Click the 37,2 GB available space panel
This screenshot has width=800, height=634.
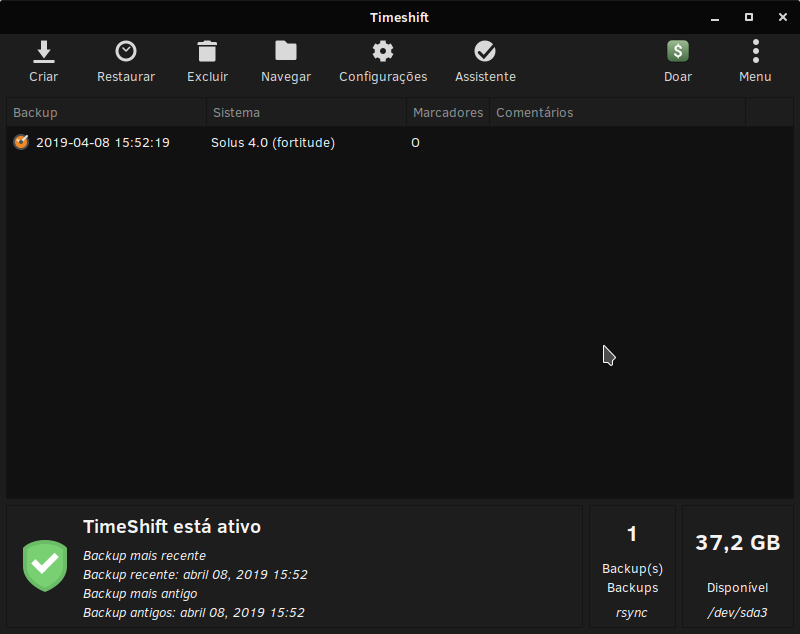[x=737, y=566]
